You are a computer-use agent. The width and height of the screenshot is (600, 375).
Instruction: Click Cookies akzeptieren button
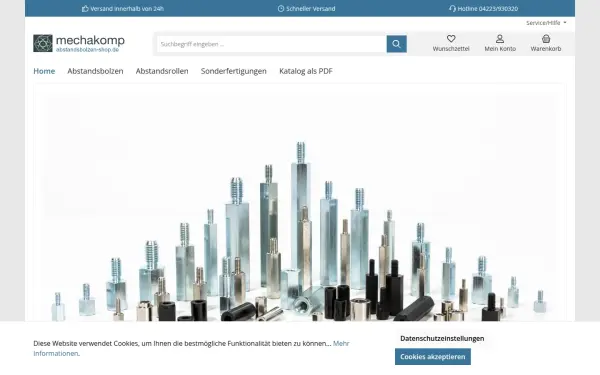[433, 357]
